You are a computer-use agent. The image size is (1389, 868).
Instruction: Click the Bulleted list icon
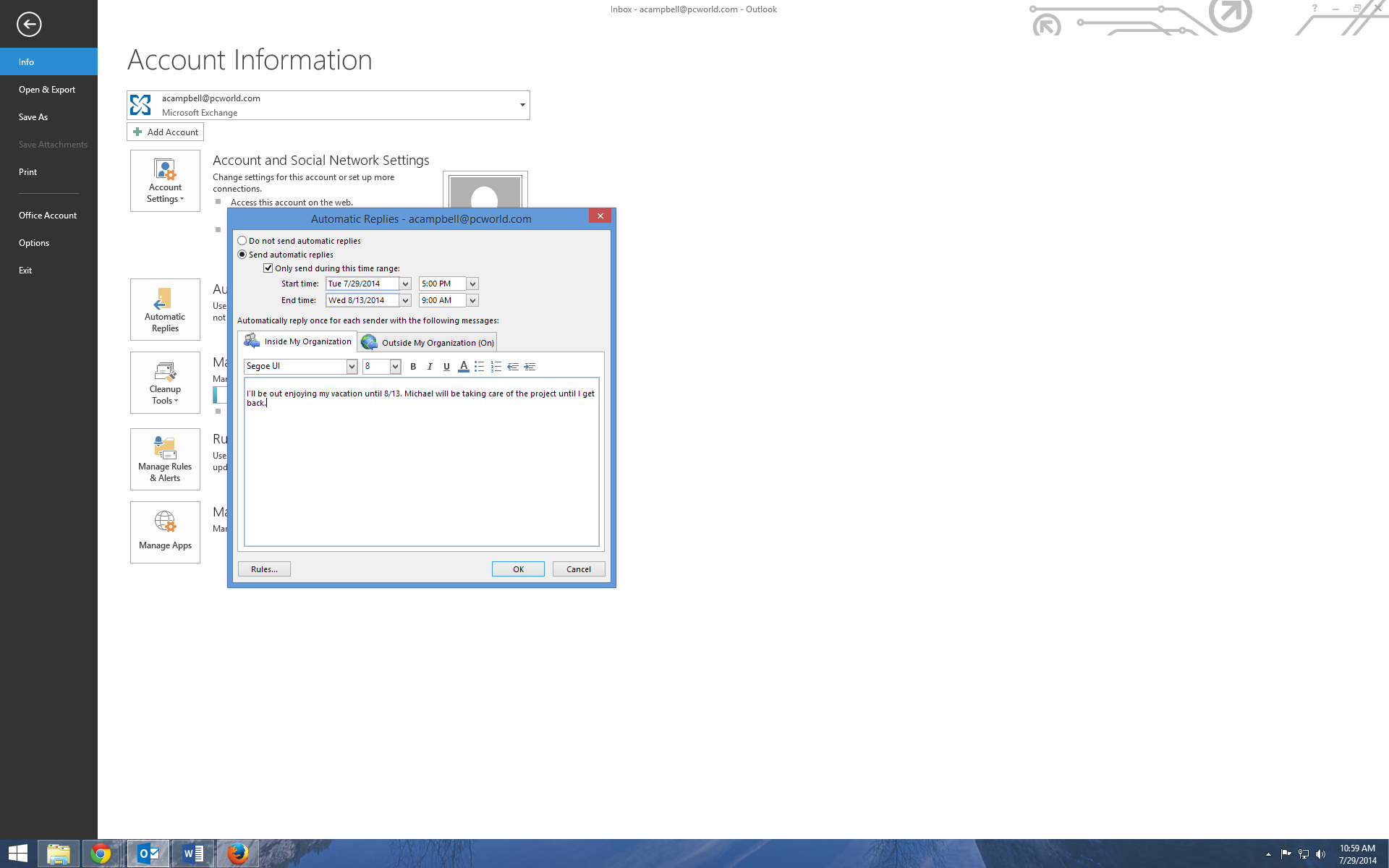[480, 366]
